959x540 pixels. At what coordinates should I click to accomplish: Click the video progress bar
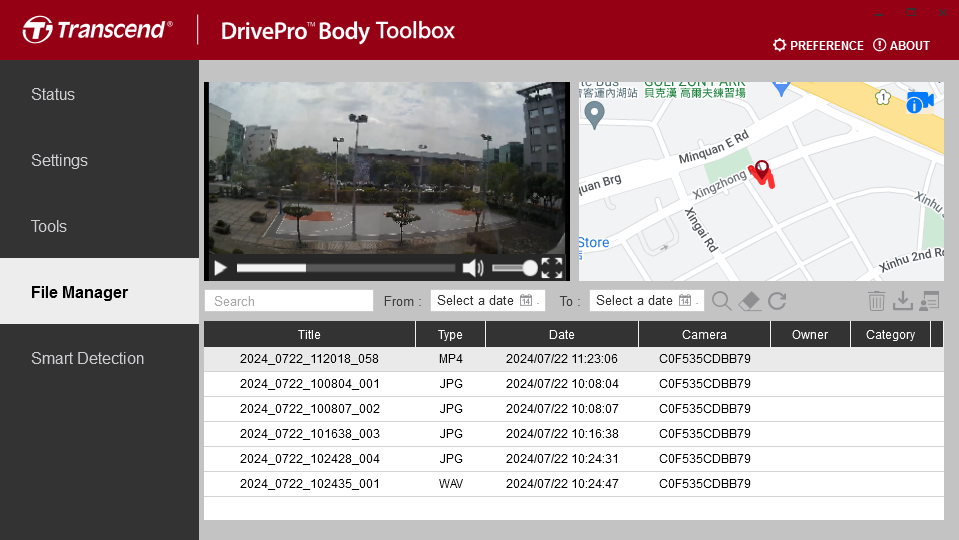[x=346, y=268]
